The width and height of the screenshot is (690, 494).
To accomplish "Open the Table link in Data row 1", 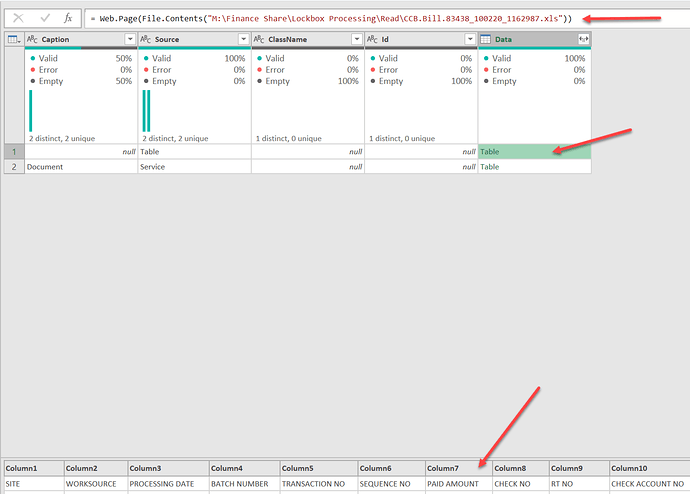I will tap(489, 152).
